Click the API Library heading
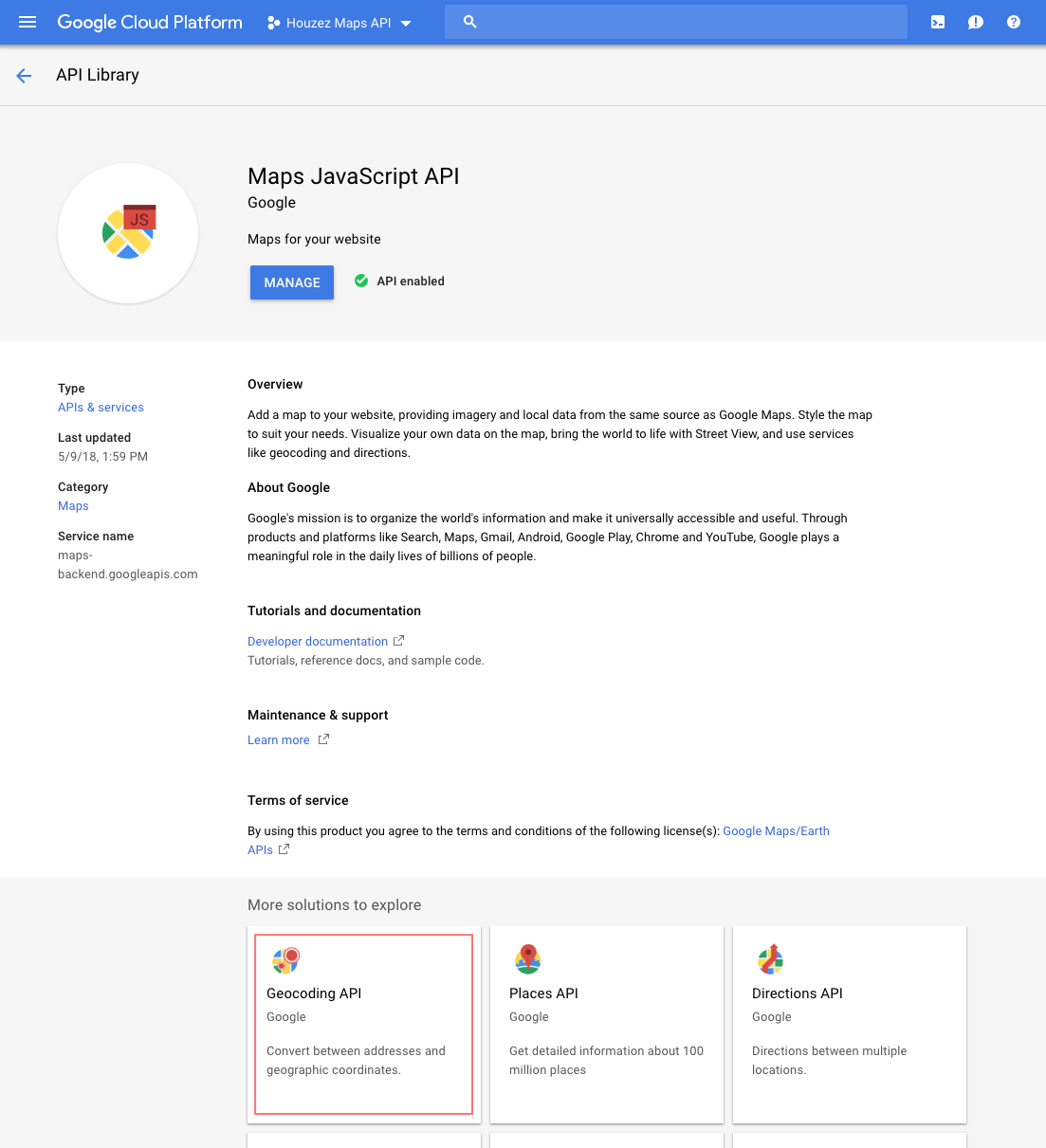This screenshot has width=1046, height=1148. pyautogui.click(x=98, y=75)
